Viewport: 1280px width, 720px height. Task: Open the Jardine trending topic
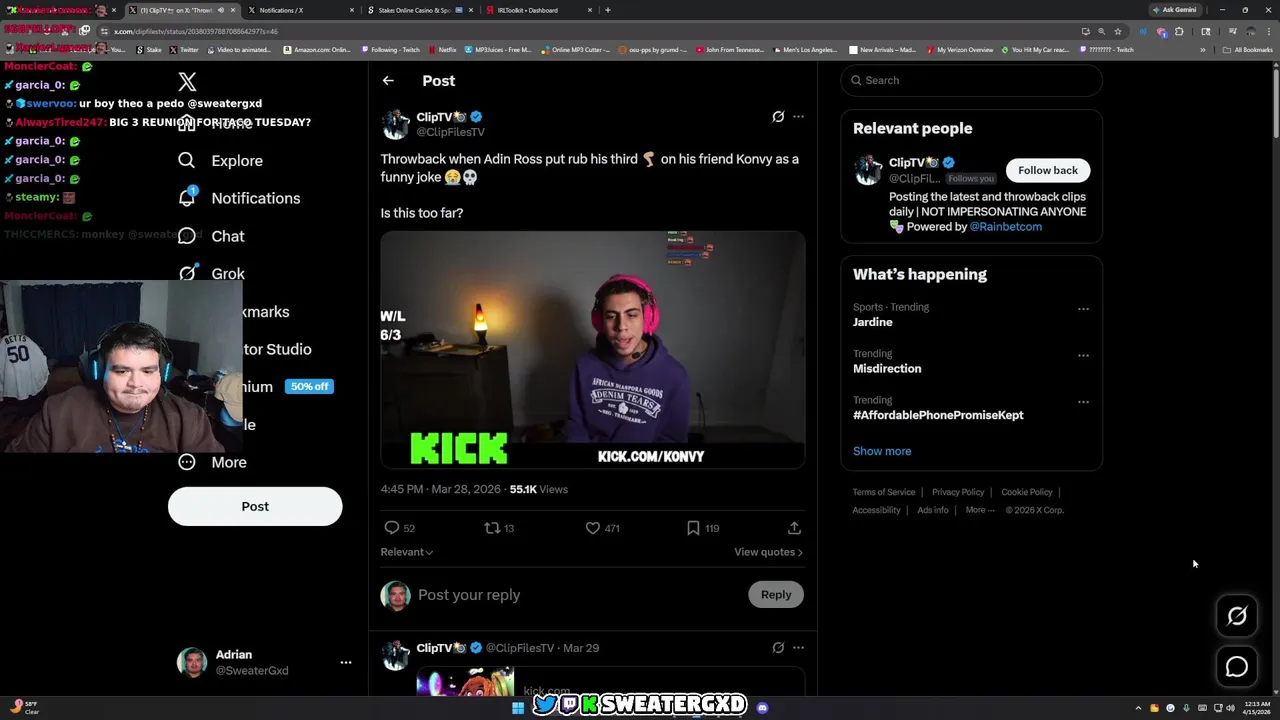pyautogui.click(x=873, y=322)
